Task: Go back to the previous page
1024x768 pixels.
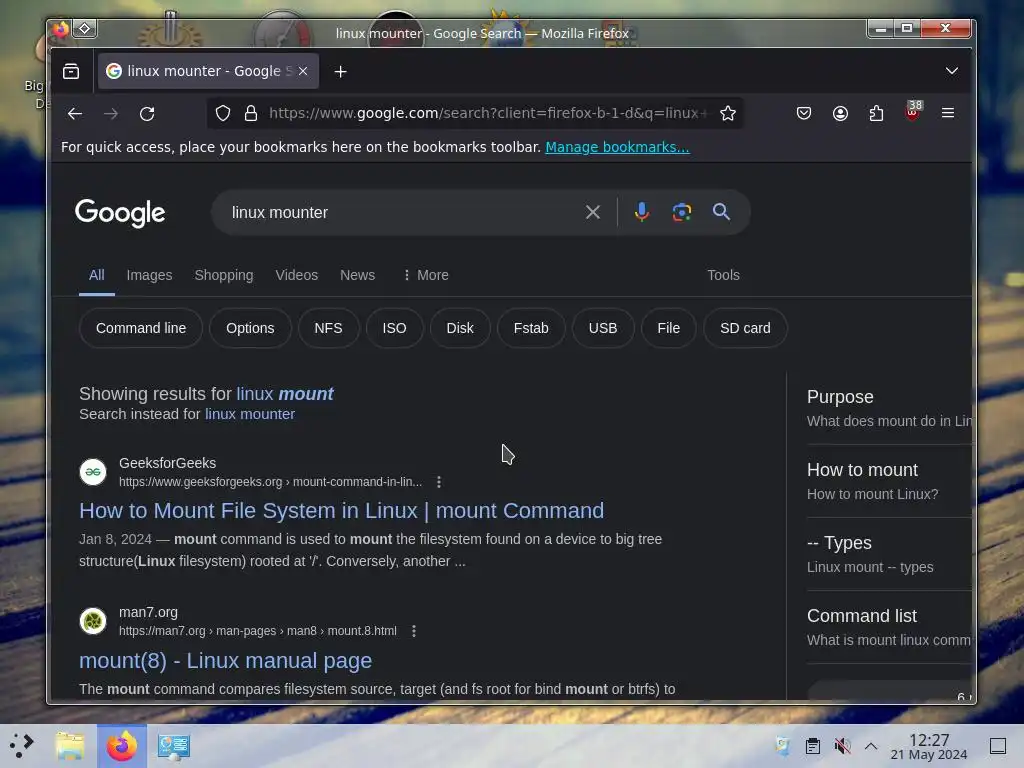Action: pyautogui.click(x=74, y=114)
